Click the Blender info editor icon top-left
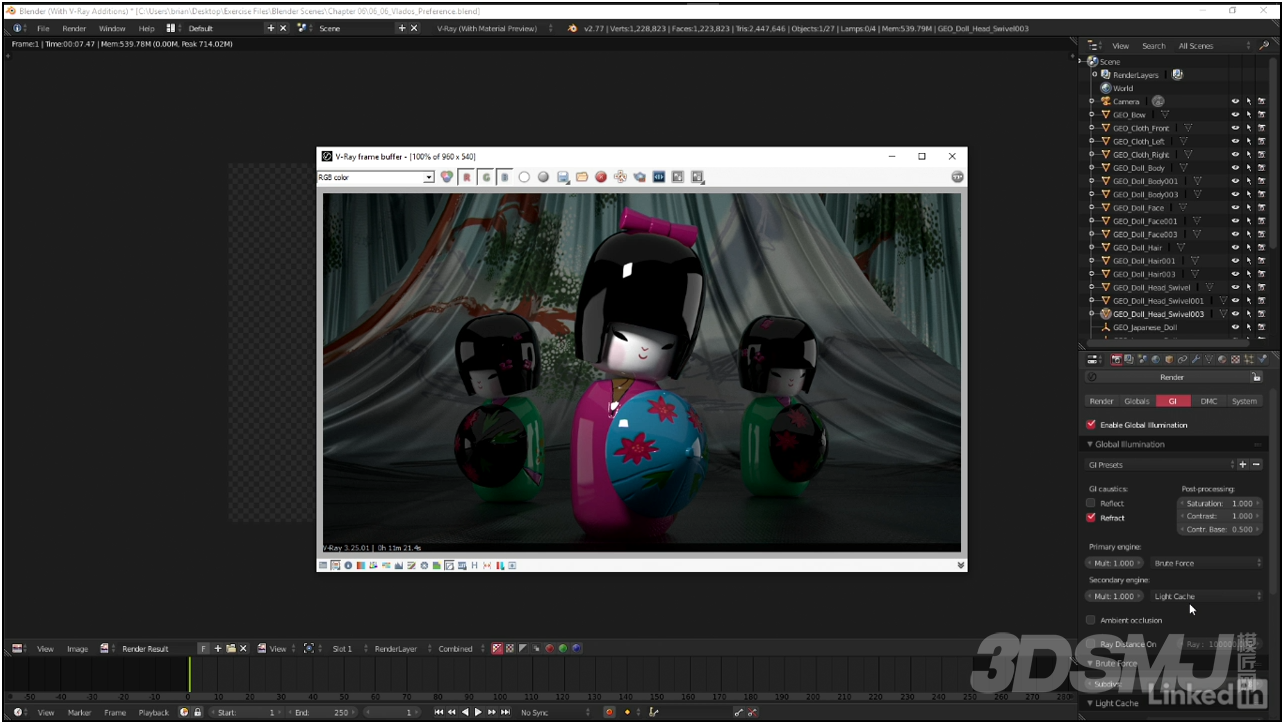Viewport: 1284px width, 724px height. (x=18, y=28)
